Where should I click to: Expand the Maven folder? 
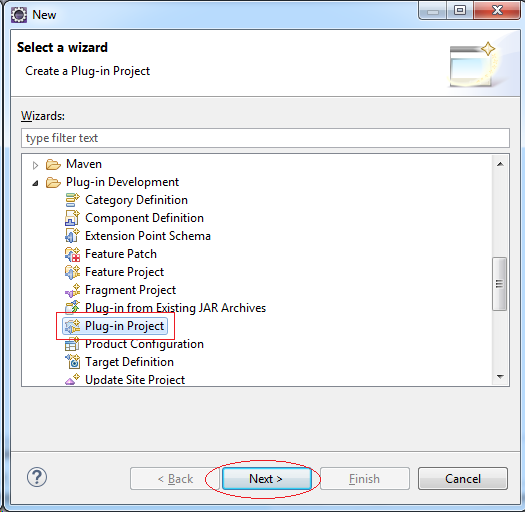(35, 165)
